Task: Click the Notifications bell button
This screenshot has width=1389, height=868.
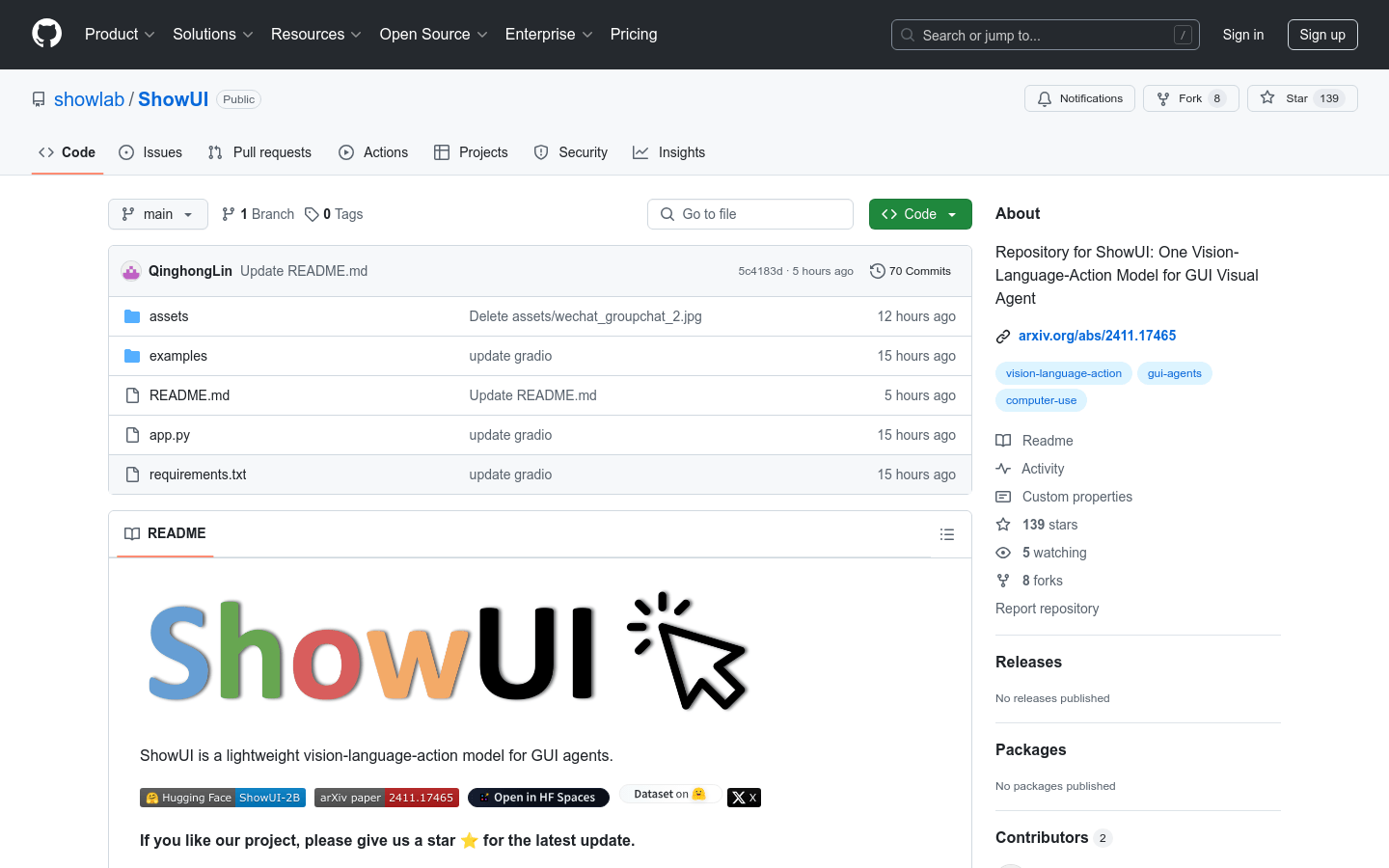Action: click(1079, 98)
